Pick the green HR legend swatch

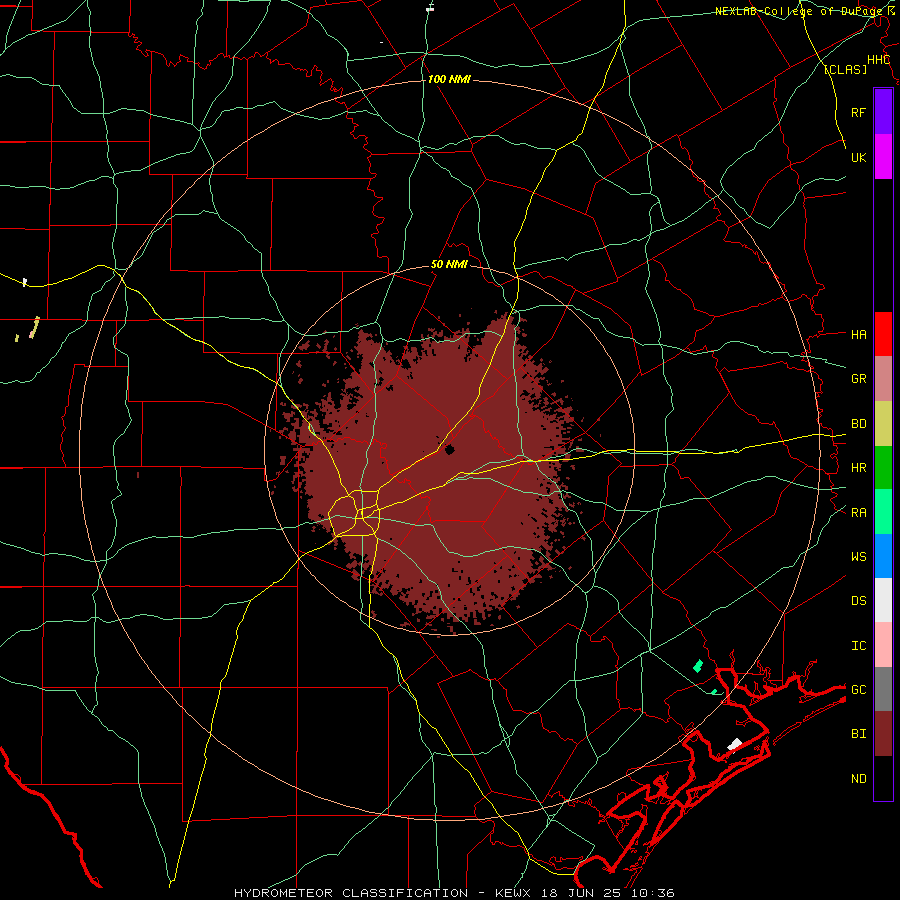click(x=883, y=468)
